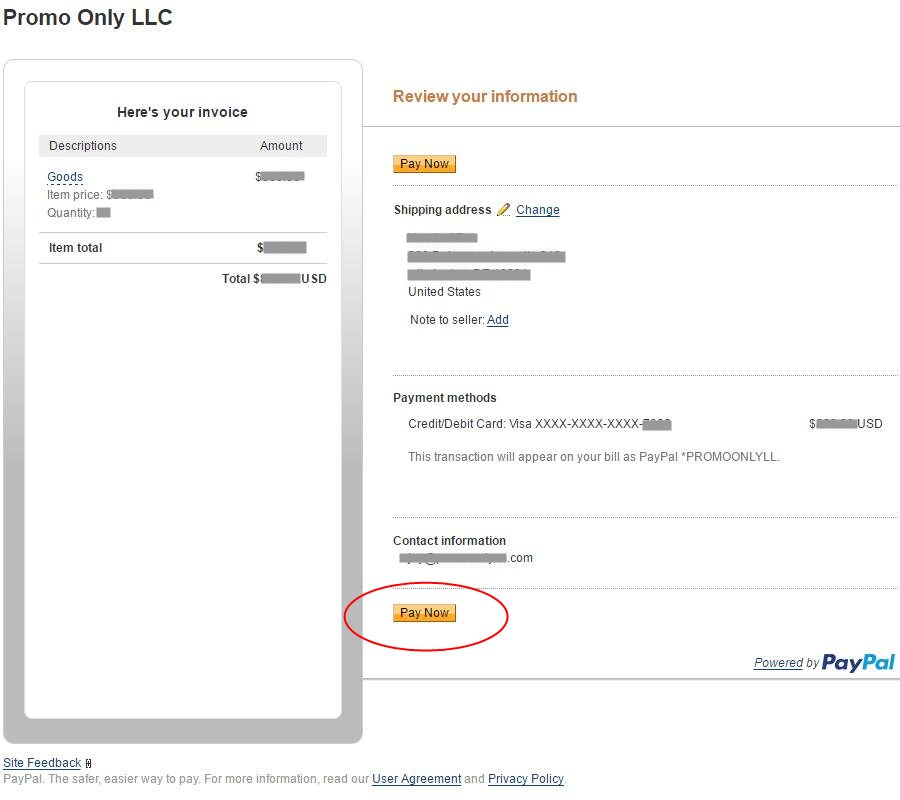Viewport: 900px width, 800px height.
Task: Open the Goods item description link
Action: click(65, 177)
